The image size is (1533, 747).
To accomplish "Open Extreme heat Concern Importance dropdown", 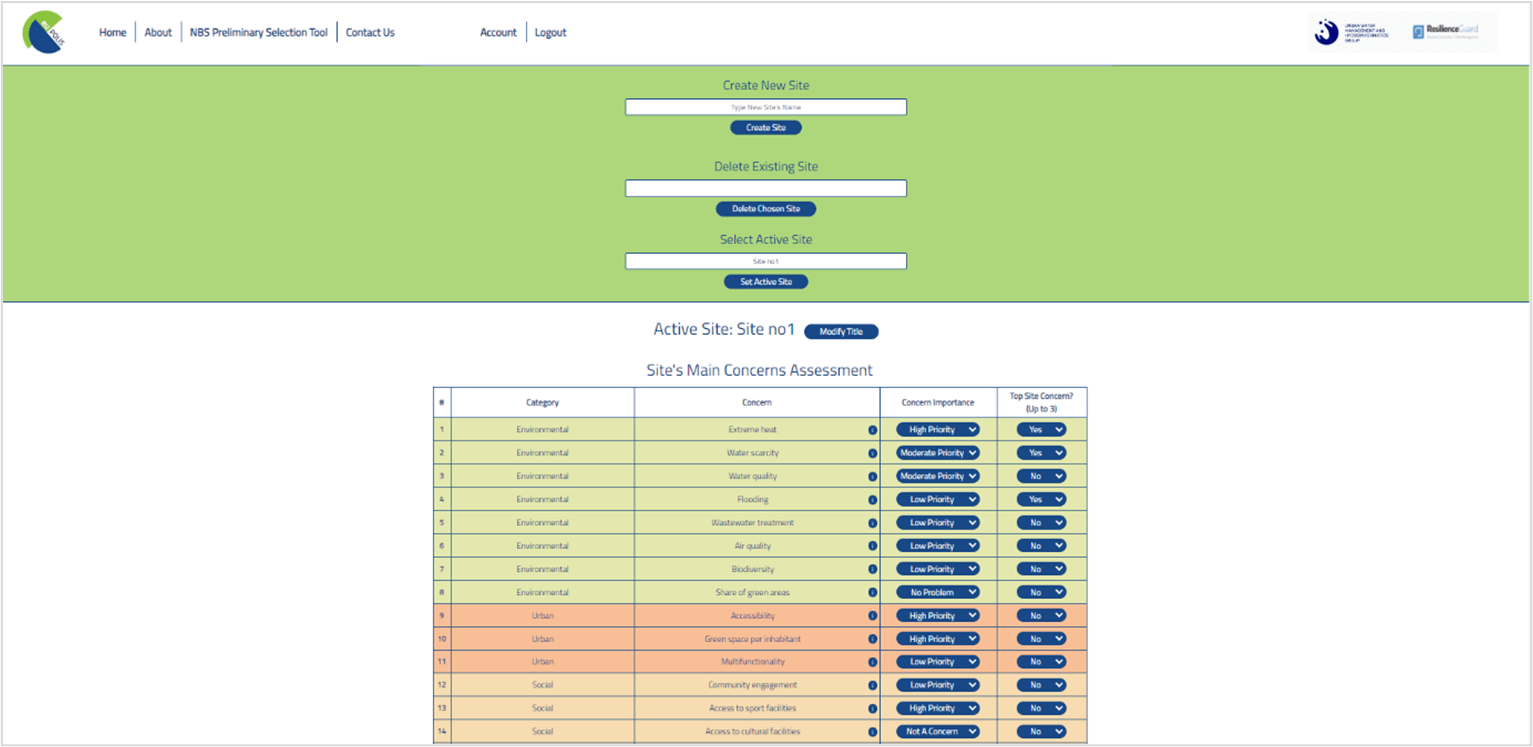I will coord(938,430).
